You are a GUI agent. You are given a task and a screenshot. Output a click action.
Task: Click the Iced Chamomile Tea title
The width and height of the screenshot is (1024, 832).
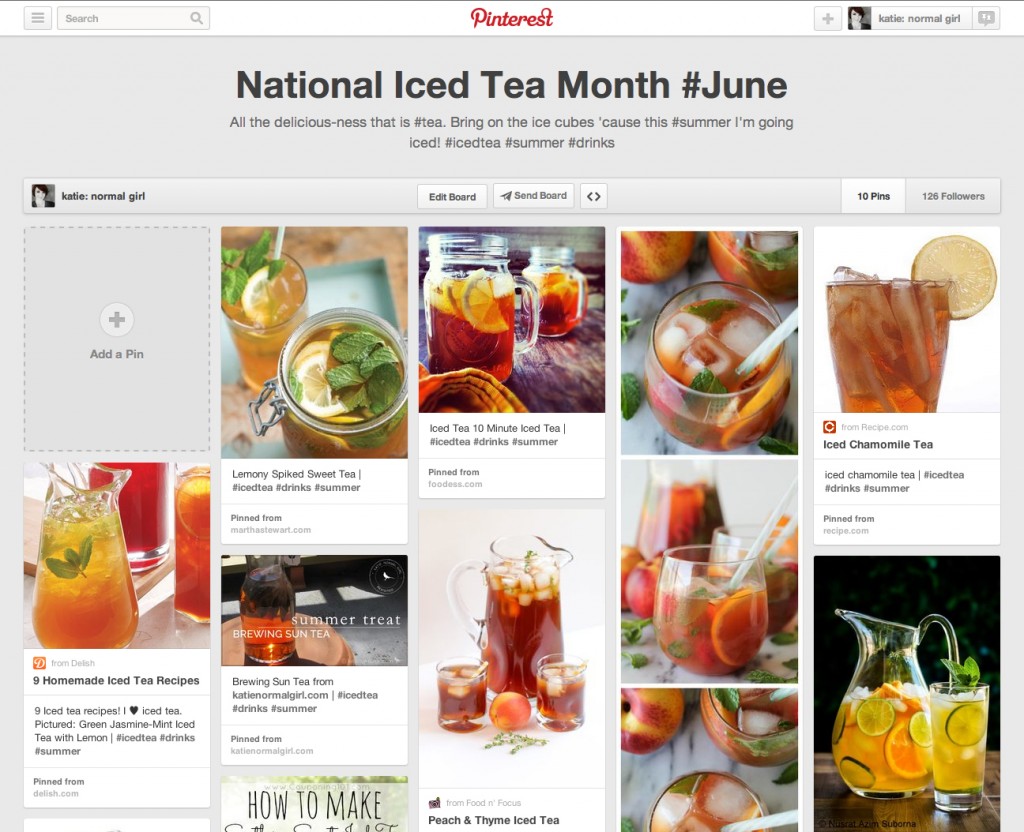pos(878,444)
